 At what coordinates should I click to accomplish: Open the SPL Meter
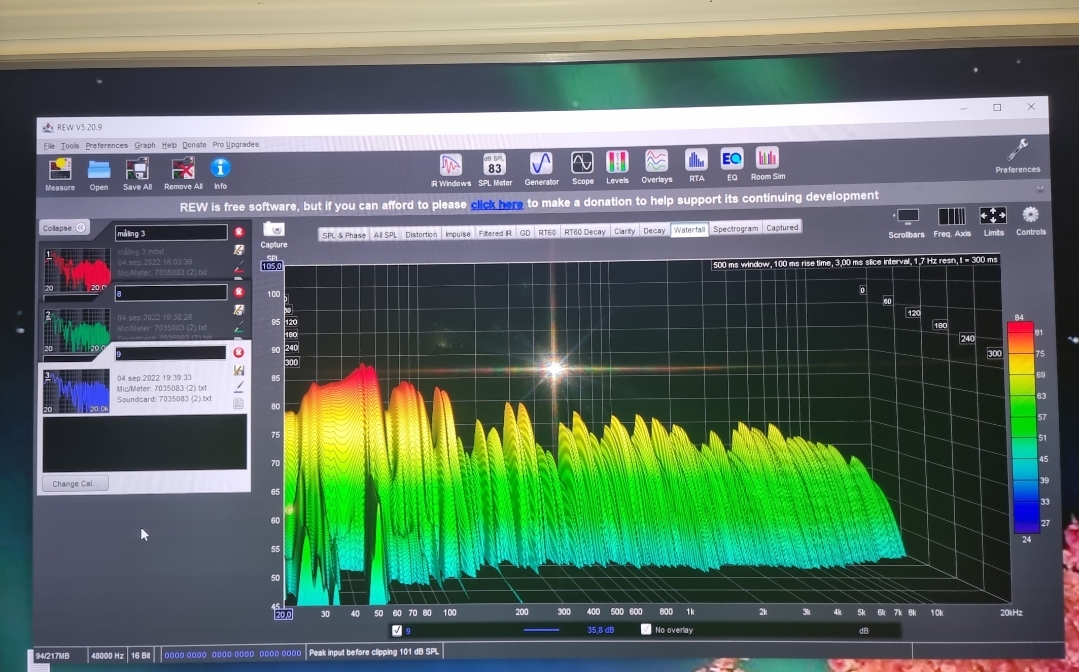tap(494, 164)
